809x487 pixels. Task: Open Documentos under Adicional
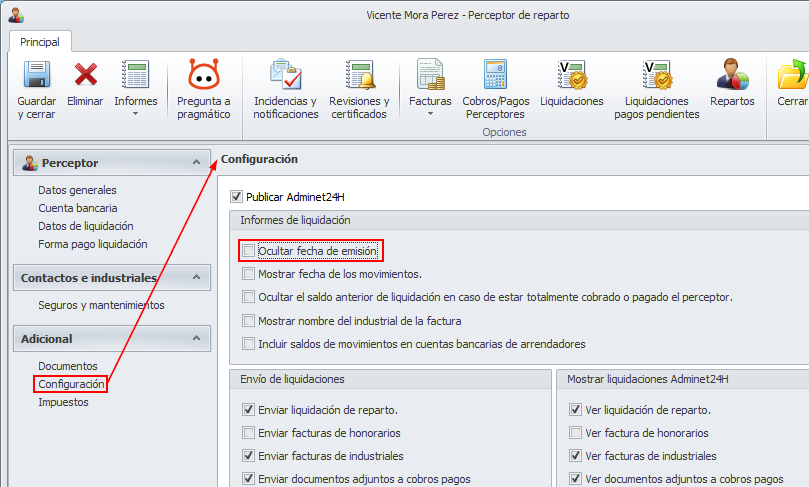tap(68, 366)
